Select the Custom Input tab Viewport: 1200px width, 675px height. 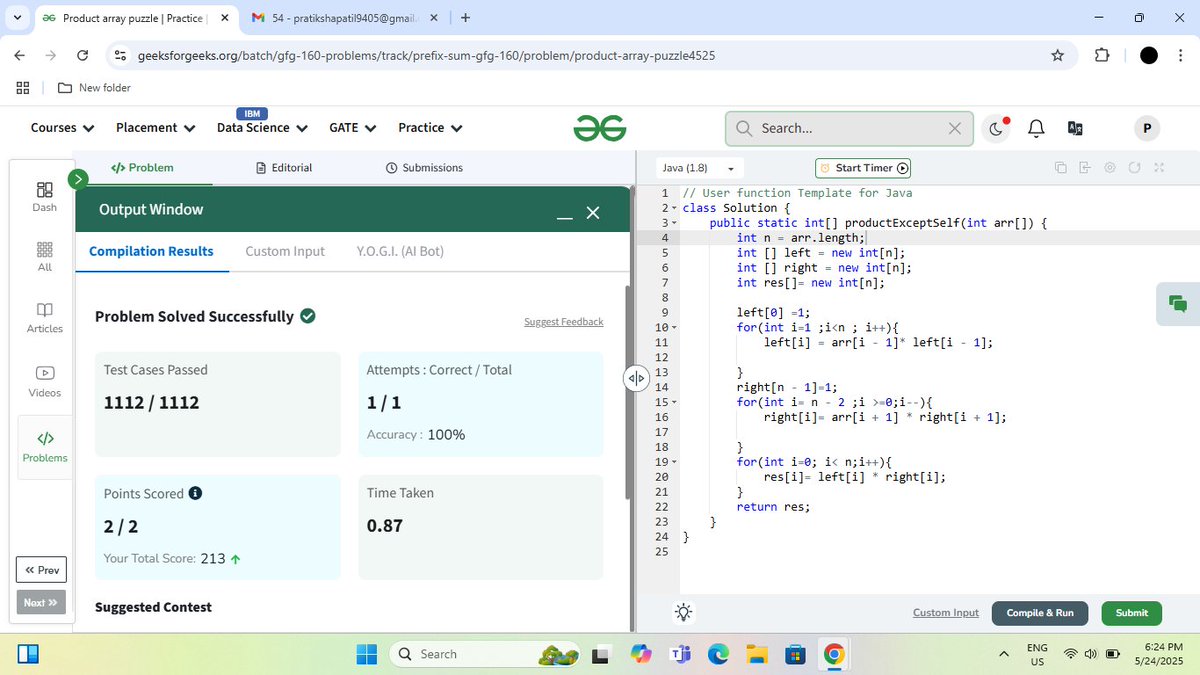coord(285,251)
